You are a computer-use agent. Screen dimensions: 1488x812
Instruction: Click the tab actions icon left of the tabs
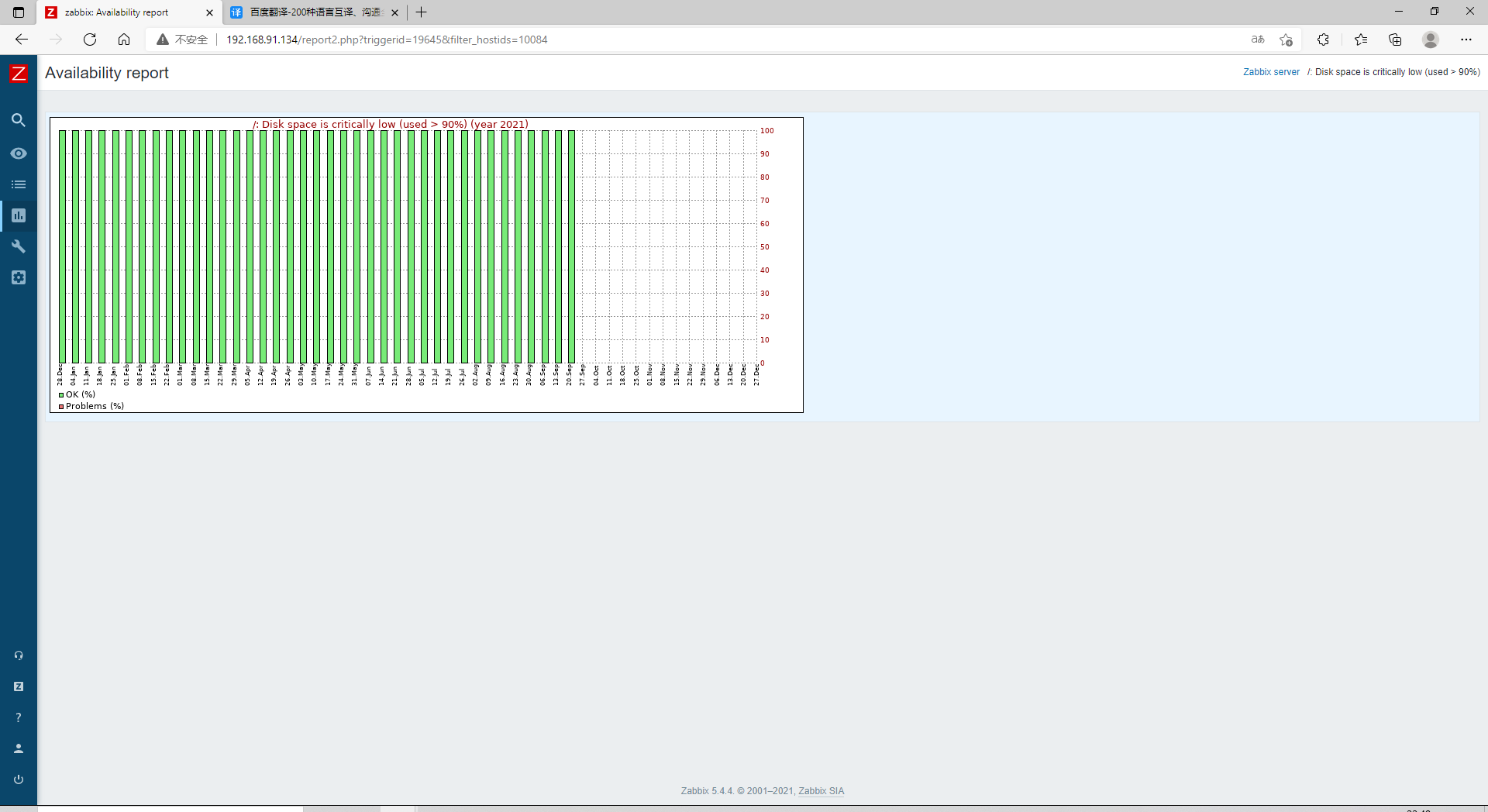pyautogui.click(x=19, y=12)
